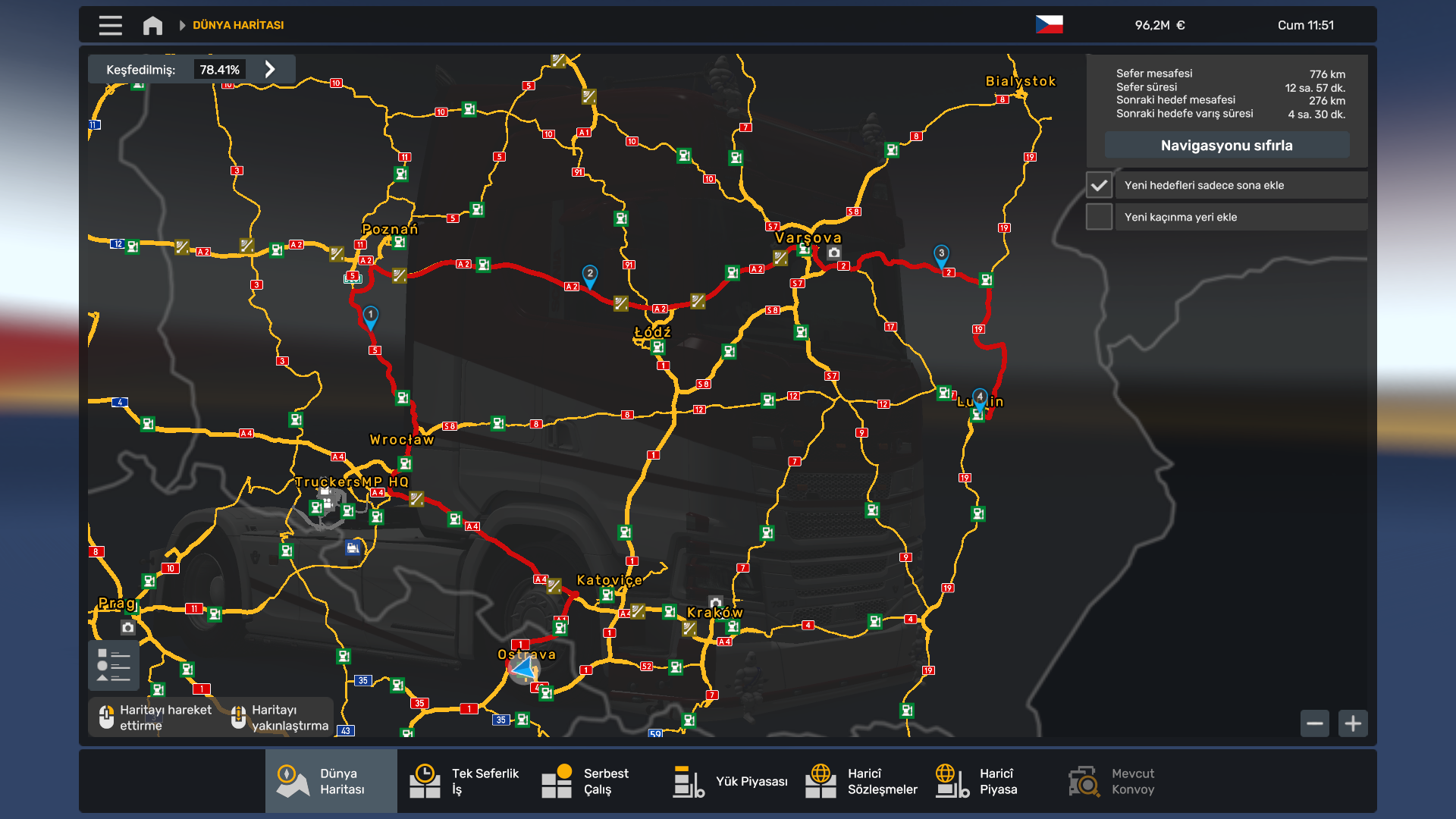This screenshot has height=819, width=1456.
Task: Toggle Yeni hedefleri sadece sona ekle checkbox
Action: tap(1099, 185)
